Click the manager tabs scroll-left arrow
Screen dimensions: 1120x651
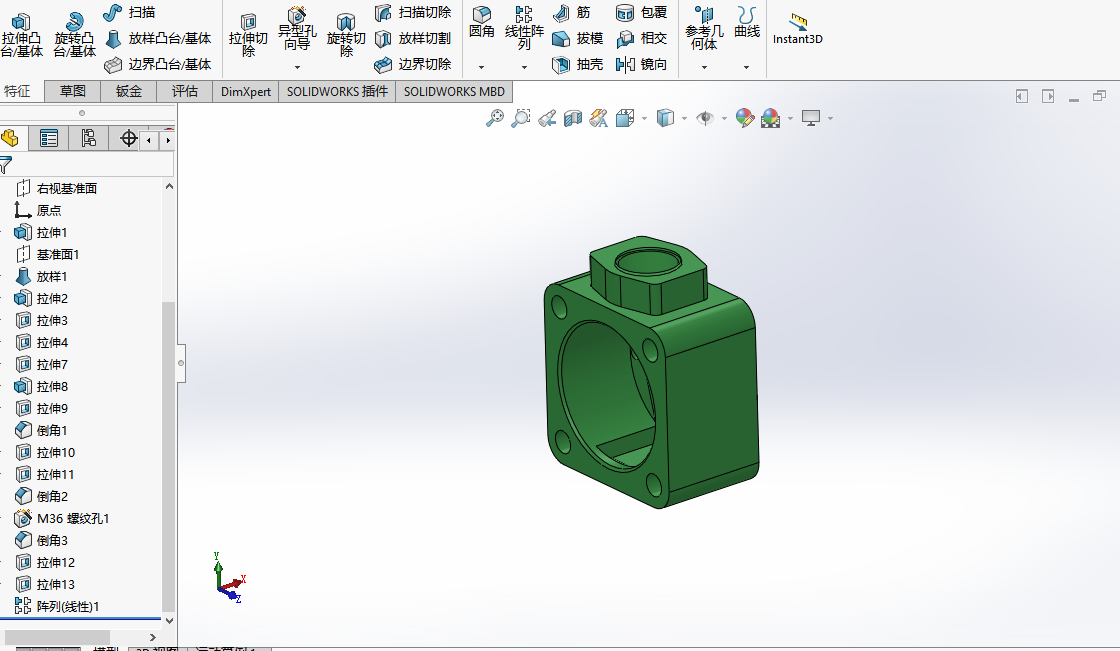point(149,140)
